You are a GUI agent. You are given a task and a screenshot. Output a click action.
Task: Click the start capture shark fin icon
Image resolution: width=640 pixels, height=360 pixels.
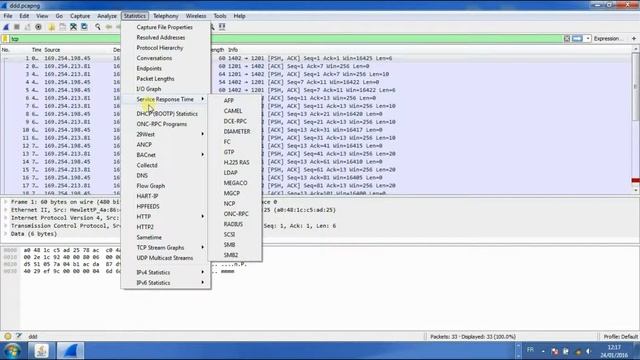pos(6,27)
